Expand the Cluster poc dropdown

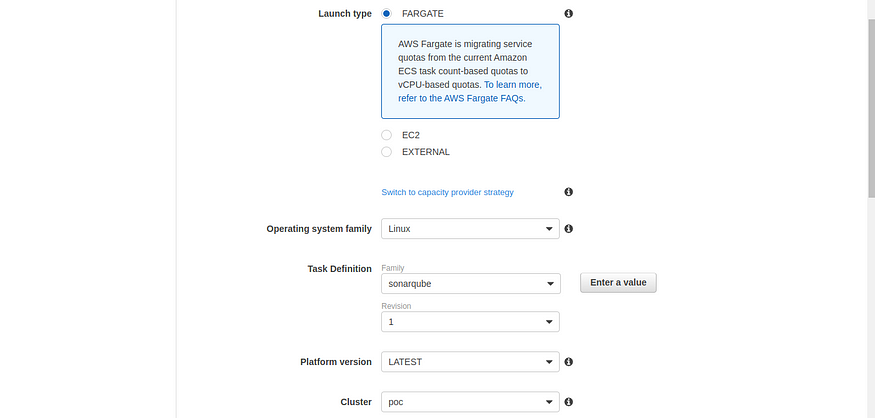click(x=470, y=402)
